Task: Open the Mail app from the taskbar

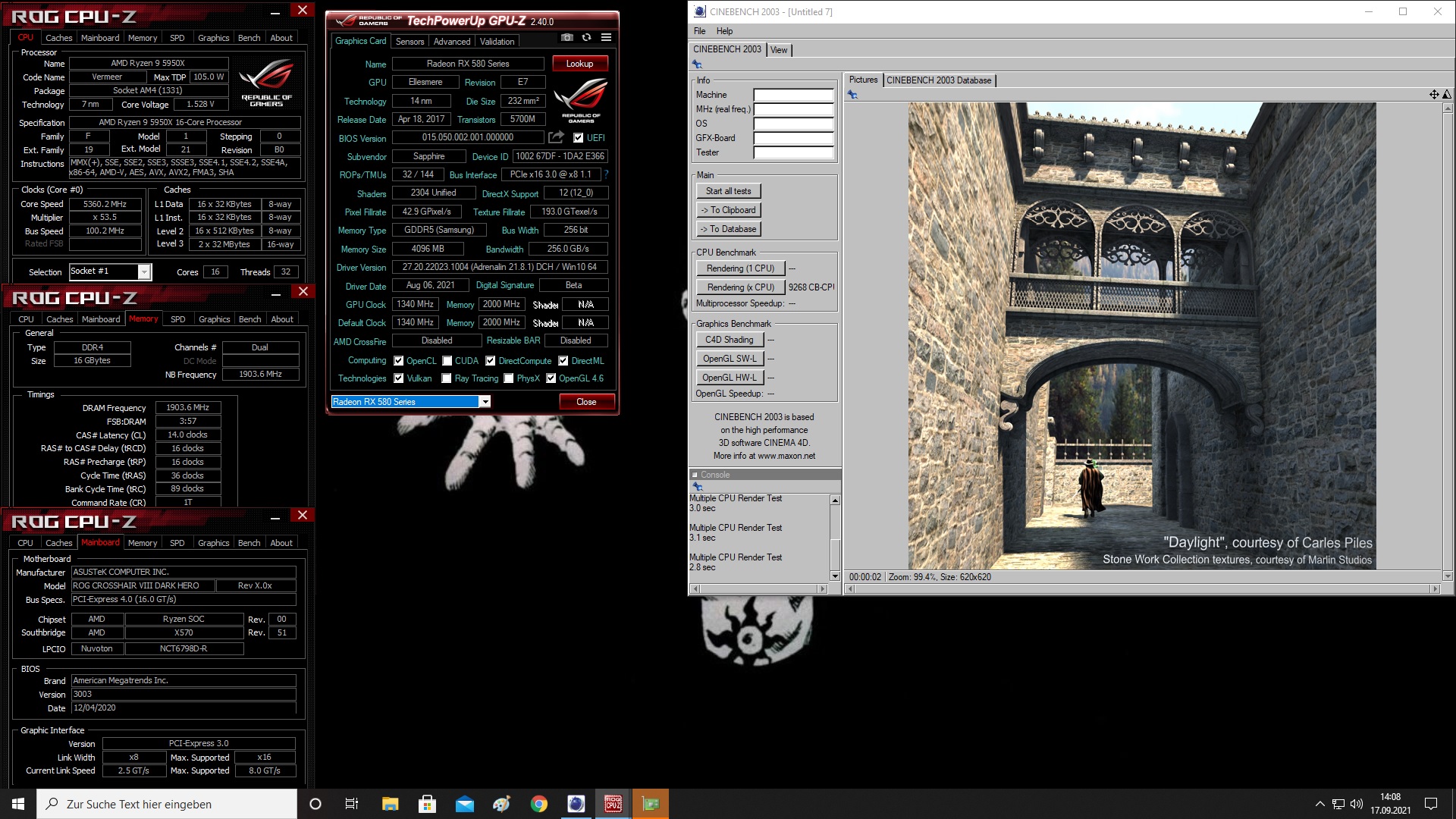Action: [464, 804]
